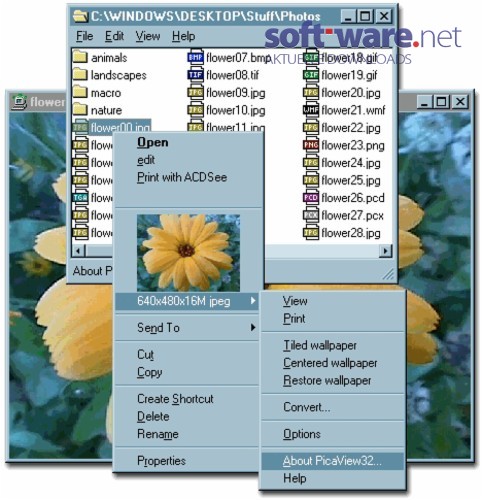The width and height of the screenshot is (482, 500).
Task: Select the landscapes folder icon
Action: (80, 75)
